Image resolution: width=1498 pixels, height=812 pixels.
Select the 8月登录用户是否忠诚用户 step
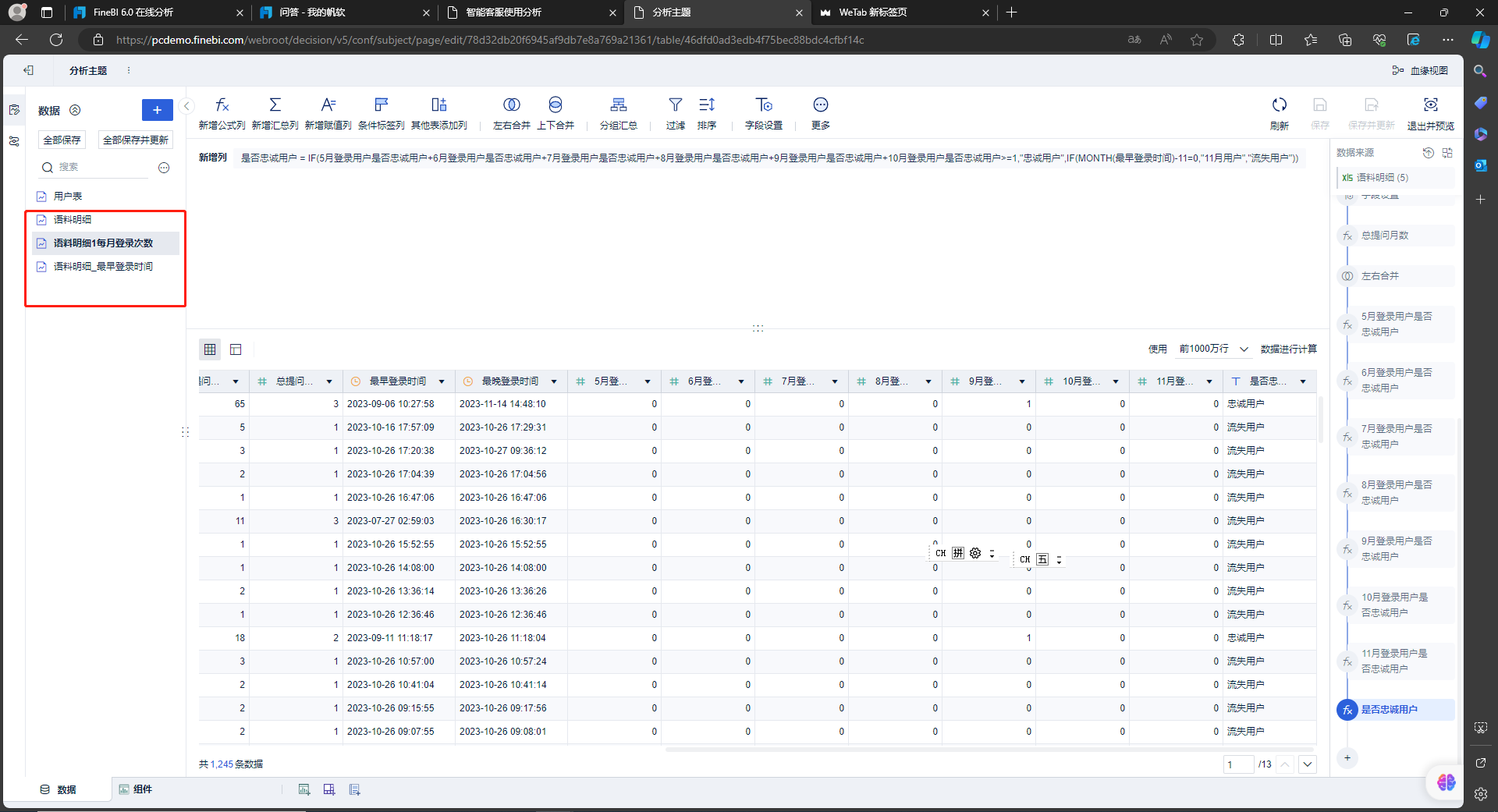click(x=1397, y=492)
